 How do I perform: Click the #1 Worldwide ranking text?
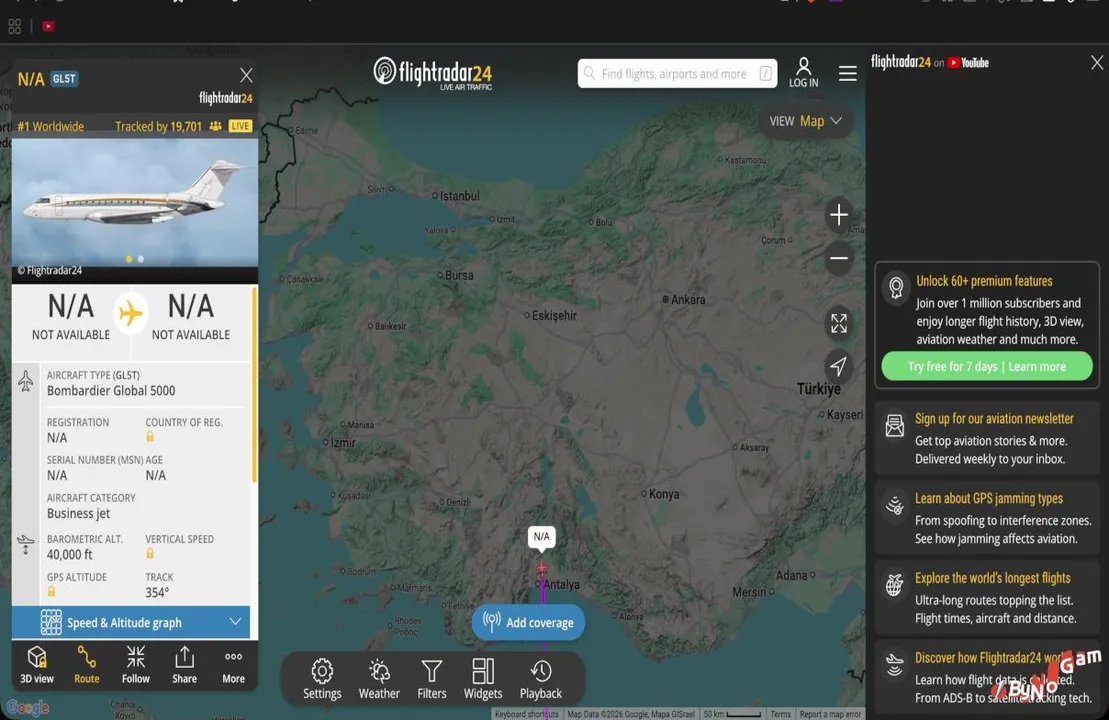point(50,127)
